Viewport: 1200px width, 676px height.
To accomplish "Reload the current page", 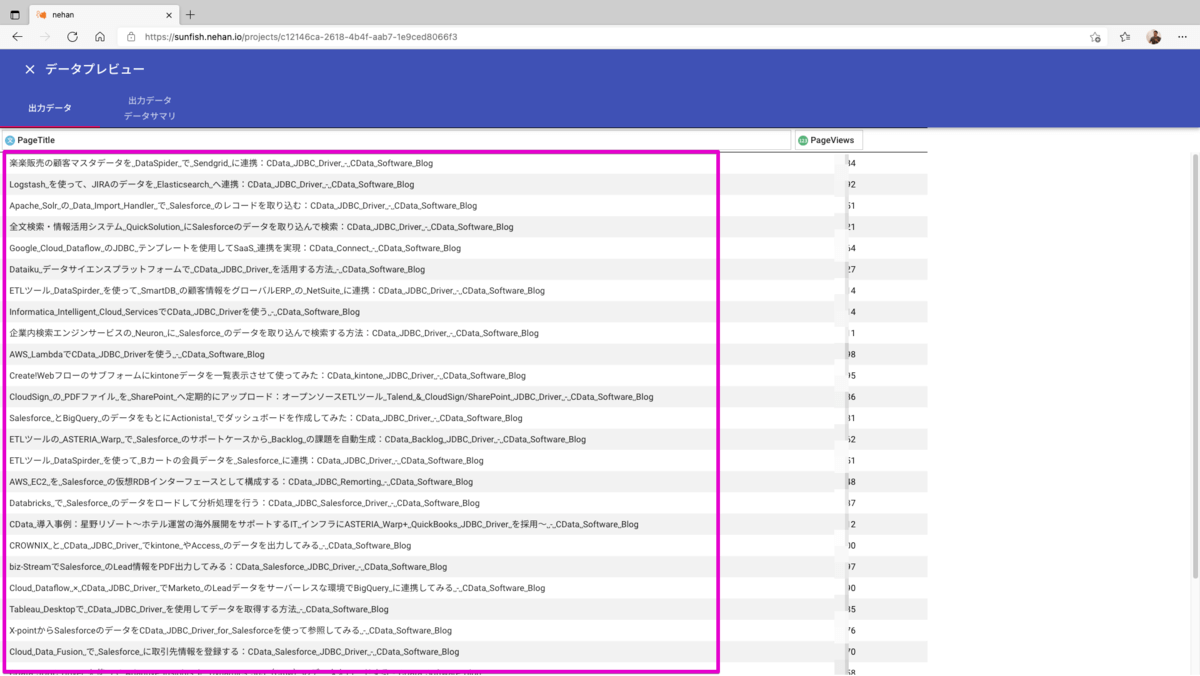I will (x=72, y=37).
